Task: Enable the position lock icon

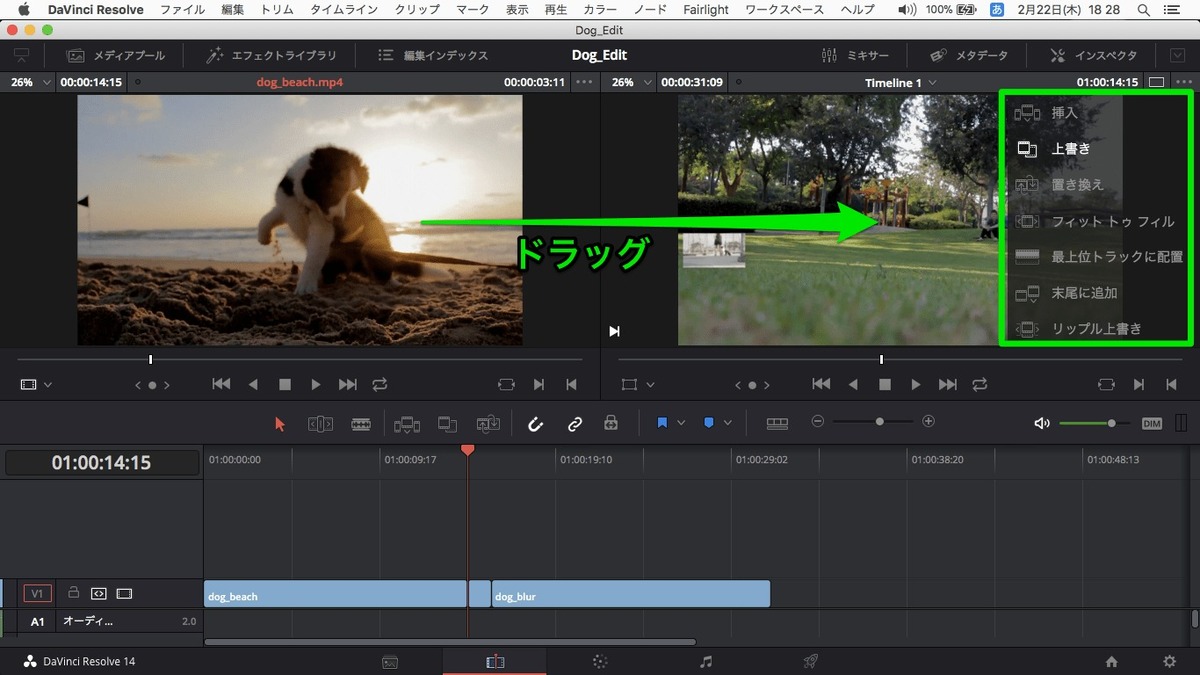Action: 611,422
